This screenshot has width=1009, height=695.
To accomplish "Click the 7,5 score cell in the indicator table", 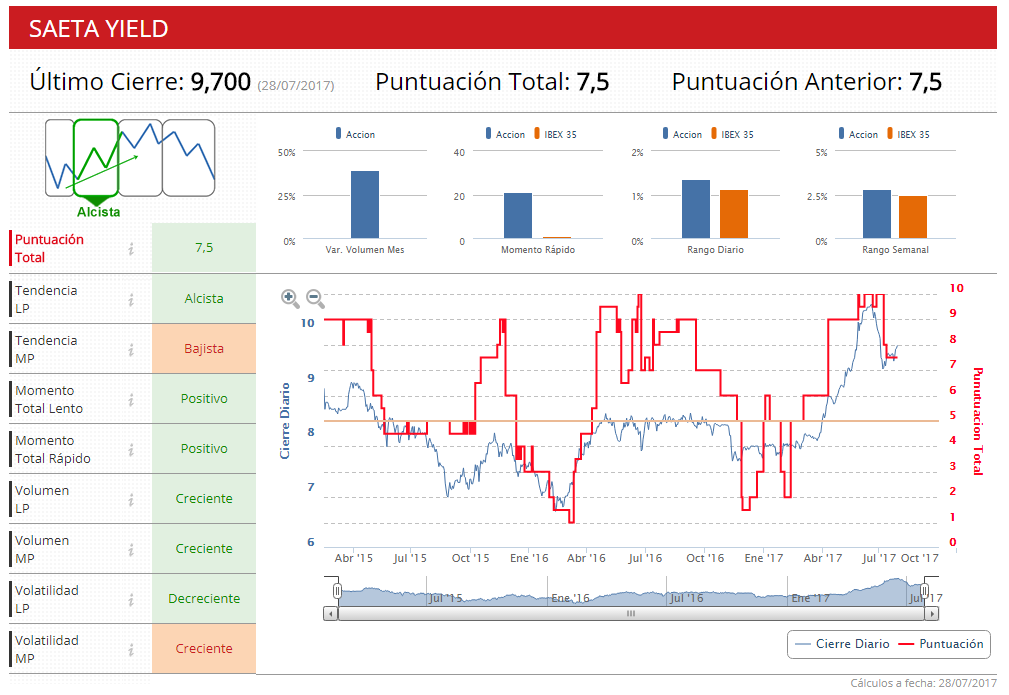I will (204, 248).
